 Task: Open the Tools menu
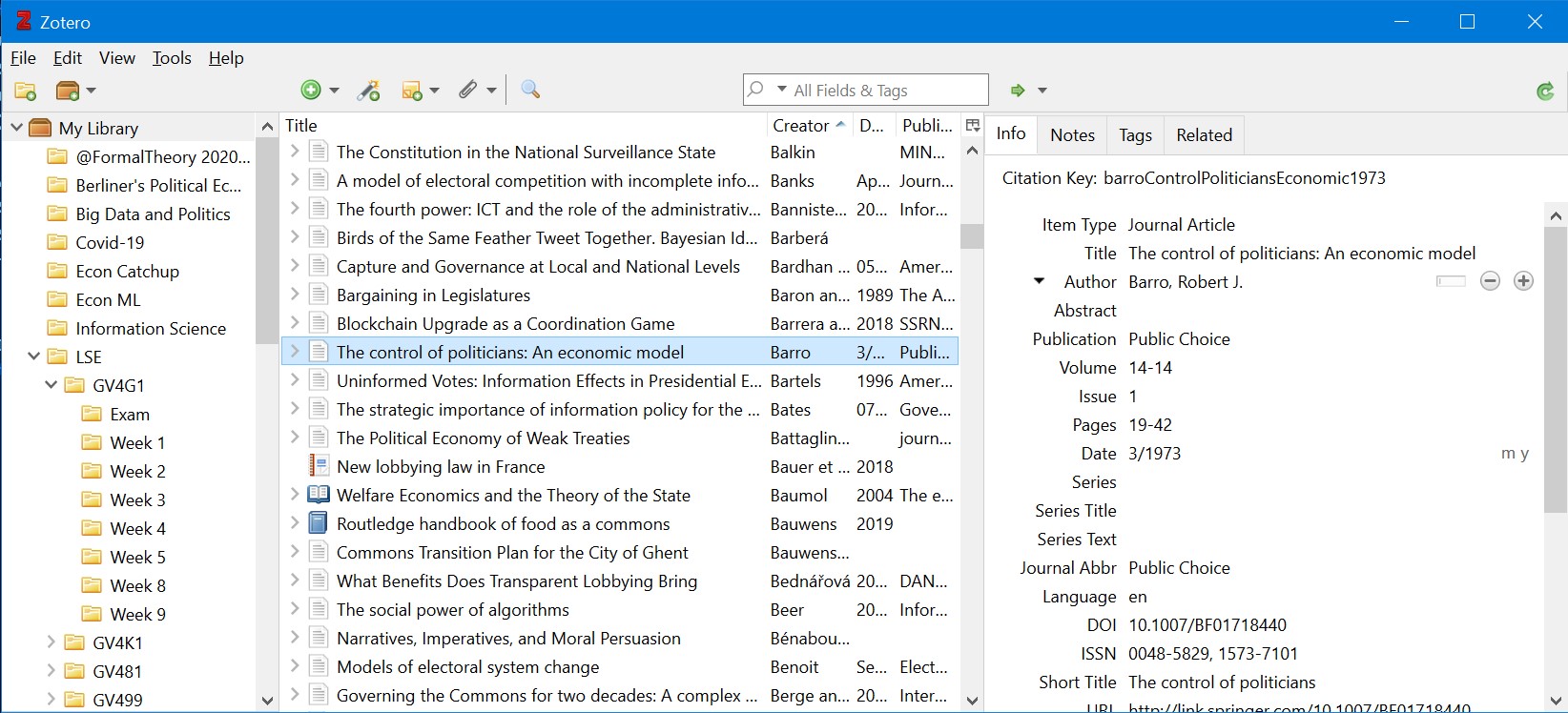(x=172, y=58)
